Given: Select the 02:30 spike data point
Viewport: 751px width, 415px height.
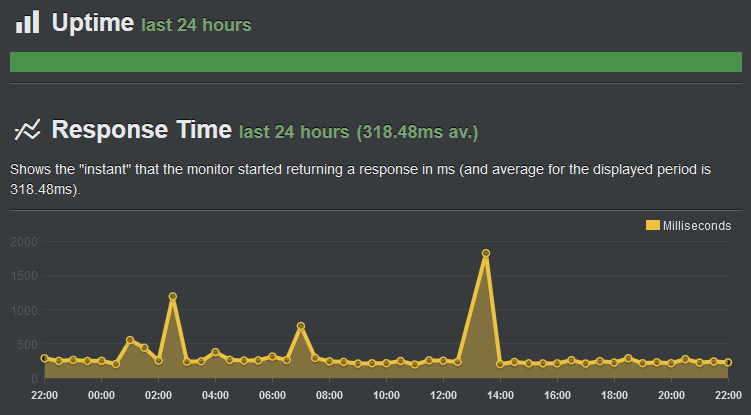Looking at the screenshot, I should pyautogui.click(x=173, y=296).
